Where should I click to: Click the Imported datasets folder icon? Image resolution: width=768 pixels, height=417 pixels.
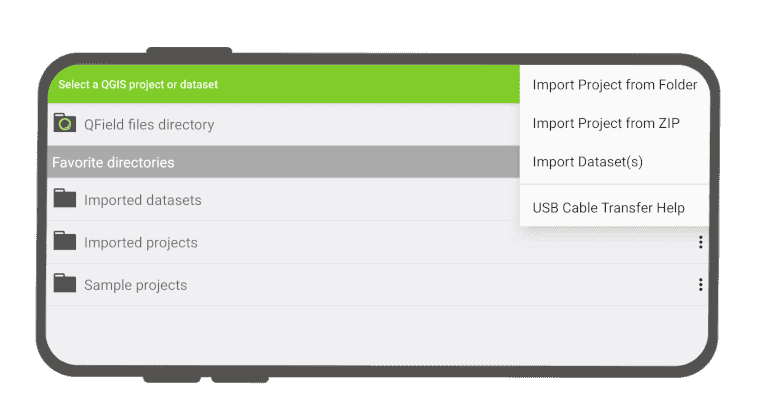click(x=65, y=199)
